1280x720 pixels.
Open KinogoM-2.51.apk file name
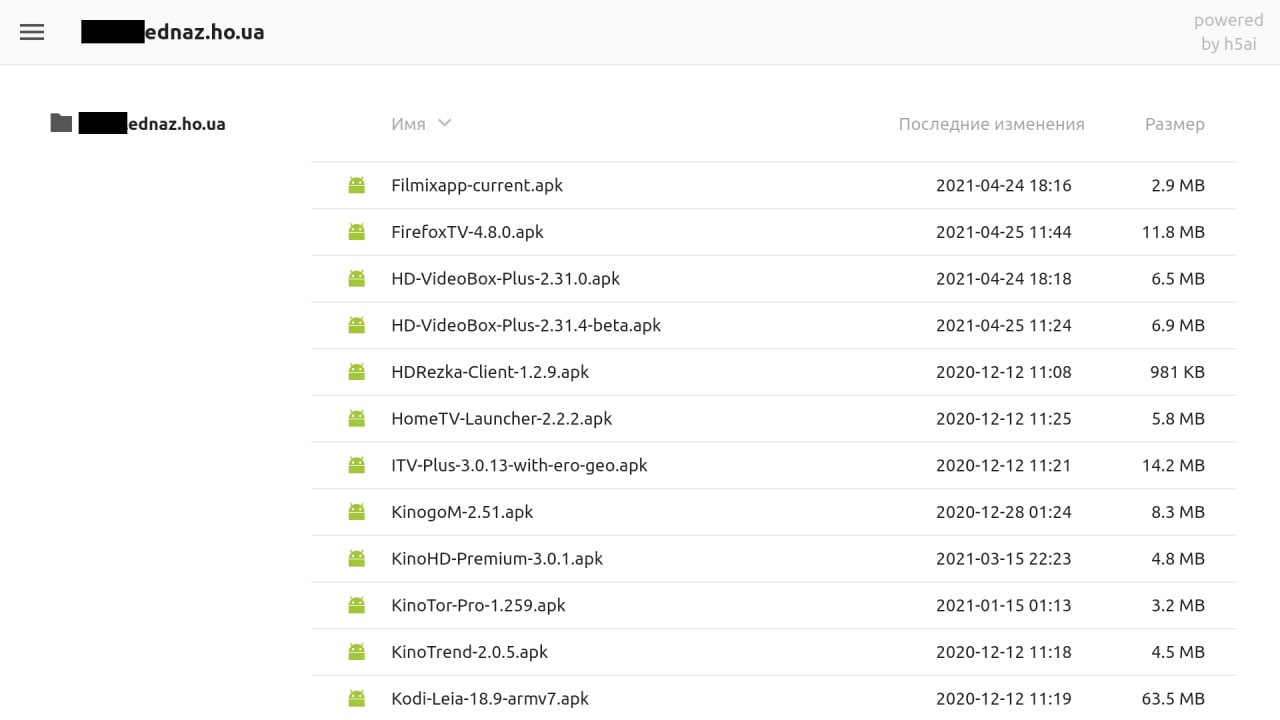click(462, 512)
